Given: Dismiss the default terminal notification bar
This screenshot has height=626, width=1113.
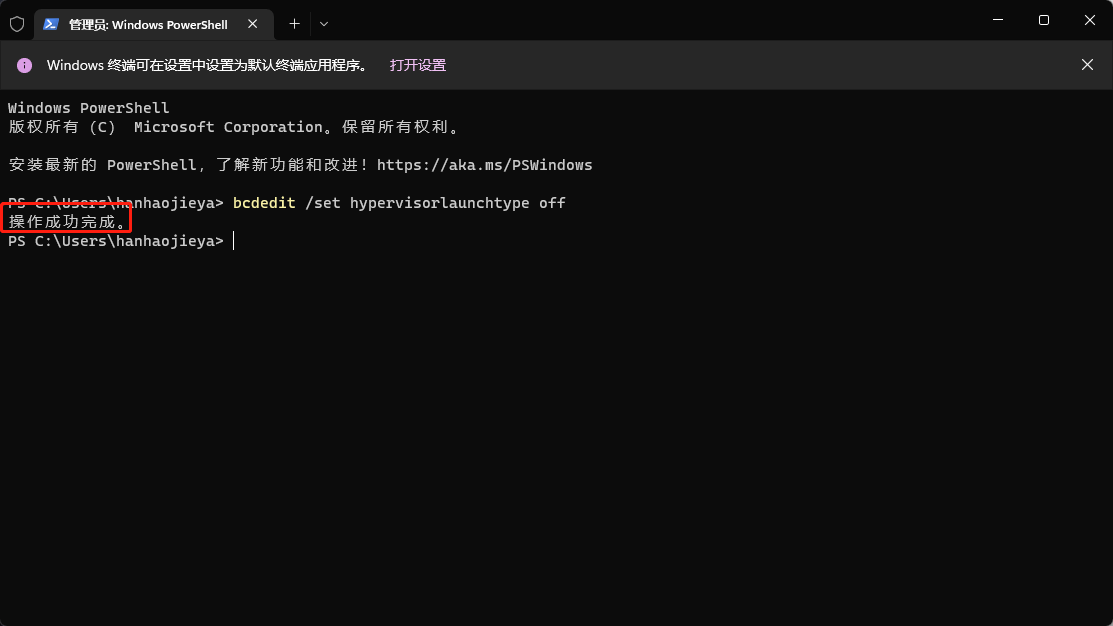Looking at the screenshot, I should point(1087,65).
